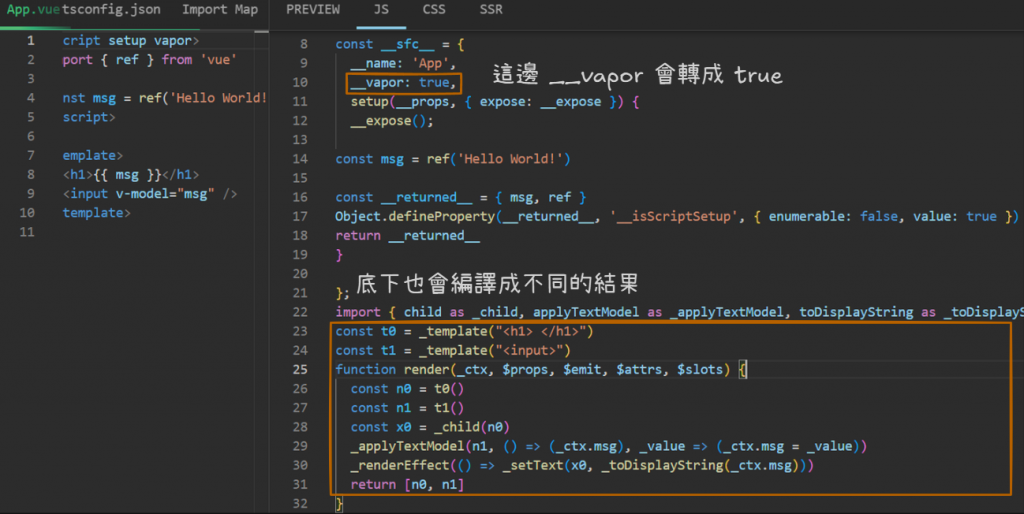This screenshot has height=514, width=1024.
Task: Open the Import Map tab
Action: click(219, 10)
